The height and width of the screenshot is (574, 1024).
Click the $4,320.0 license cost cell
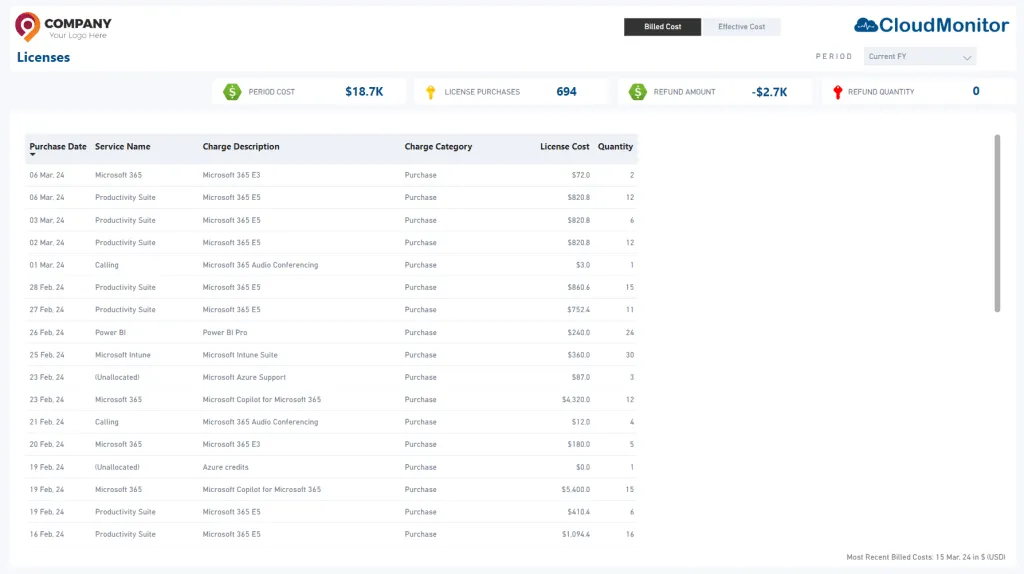[x=576, y=400]
